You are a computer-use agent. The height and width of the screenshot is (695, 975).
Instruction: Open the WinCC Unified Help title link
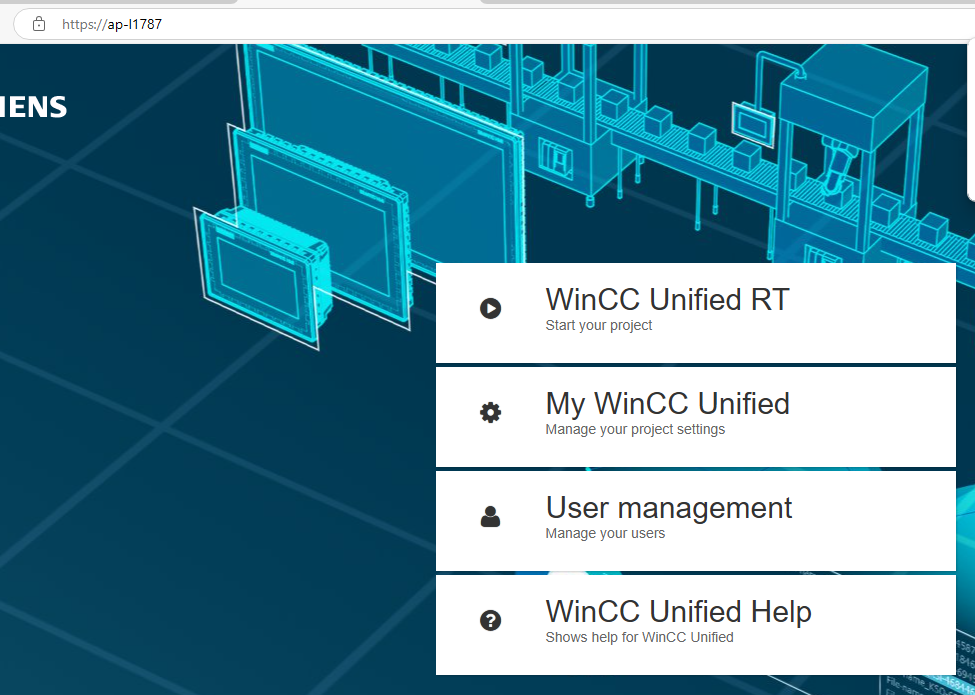click(678, 612)
